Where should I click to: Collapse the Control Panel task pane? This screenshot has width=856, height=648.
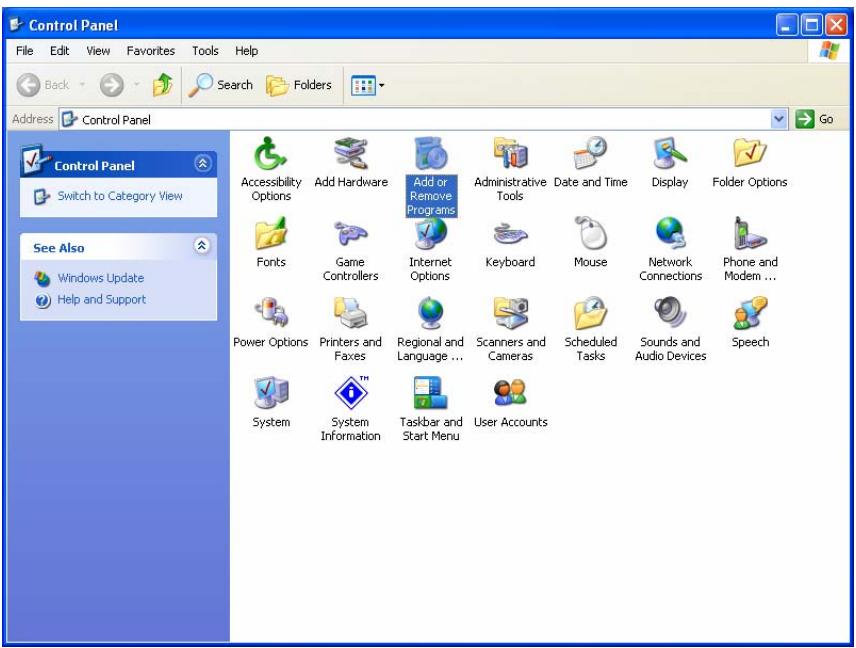pyautogui.click(x=203, y=163)
